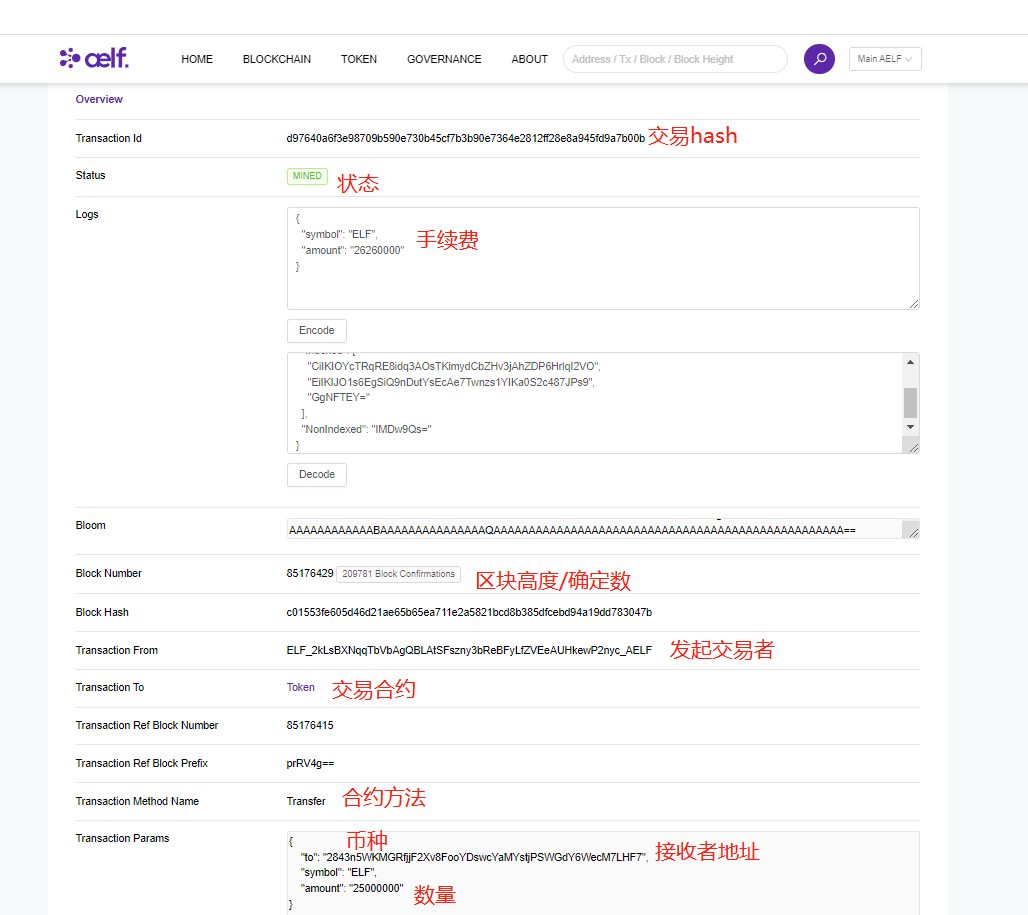
Task: Open the BLOCKCHAIN menu
Action: [277, 59]
